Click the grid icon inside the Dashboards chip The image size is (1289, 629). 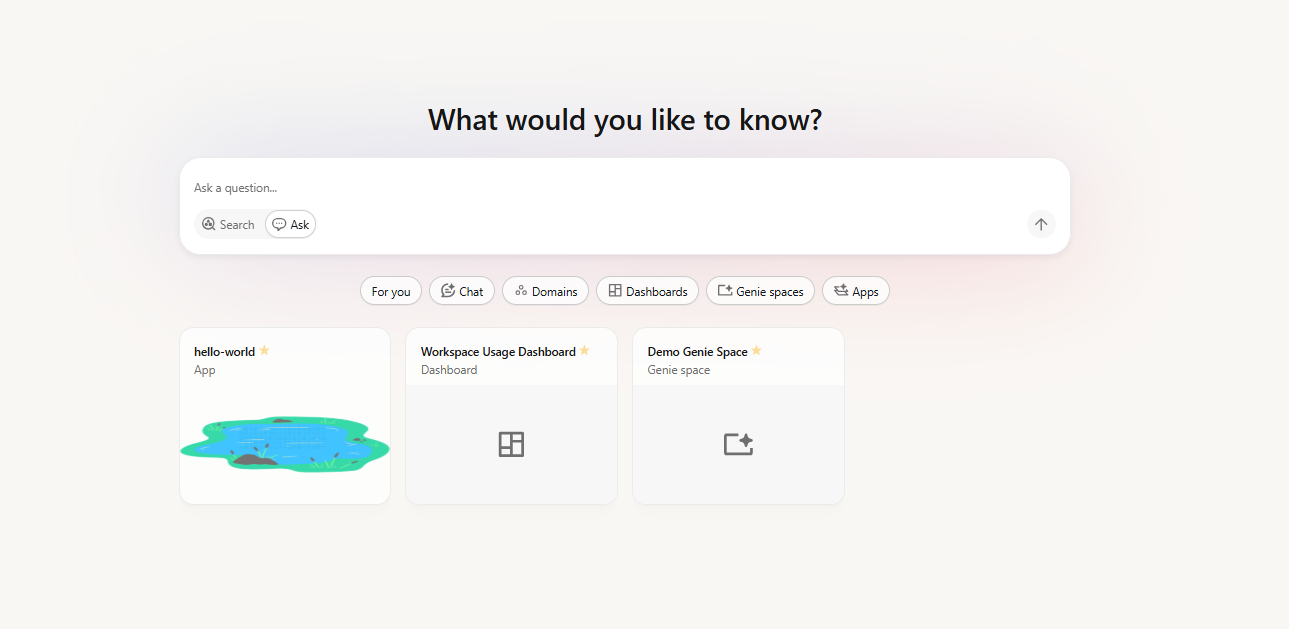tap(613, 290)
